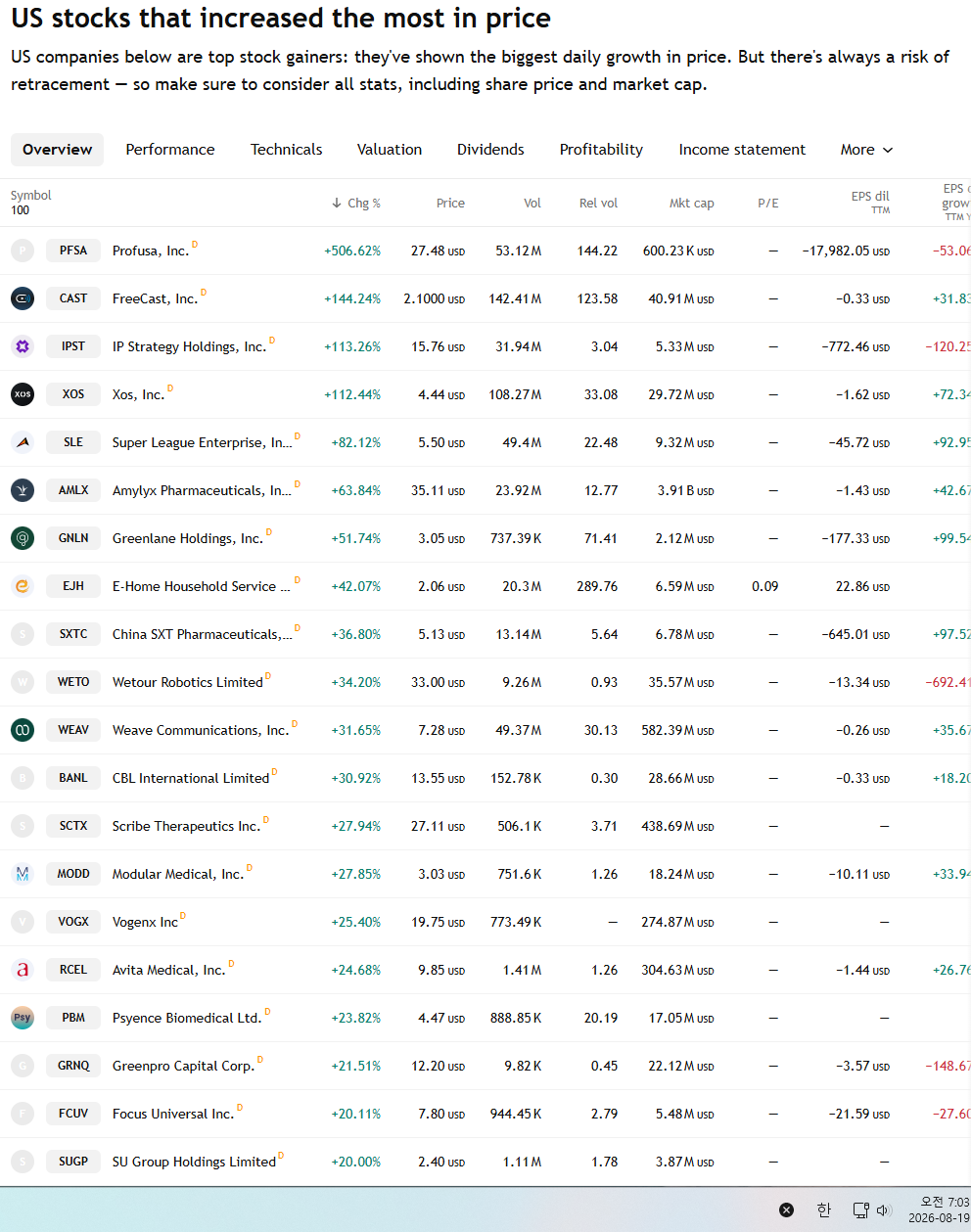
Task: Click the Modular Medical logo icon
Action: click(x=23, y=874)
